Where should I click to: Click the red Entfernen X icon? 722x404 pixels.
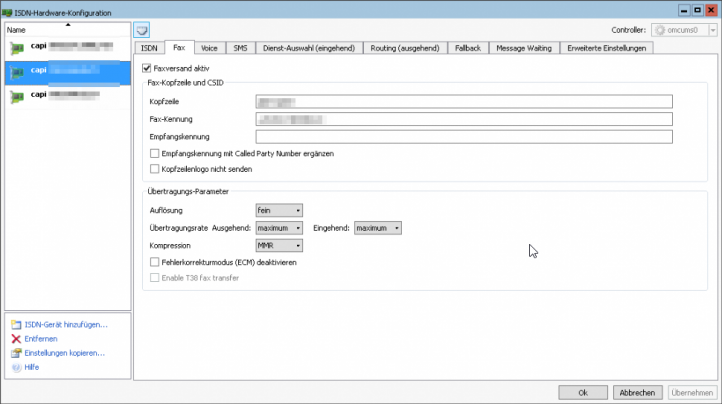(15, 339)
